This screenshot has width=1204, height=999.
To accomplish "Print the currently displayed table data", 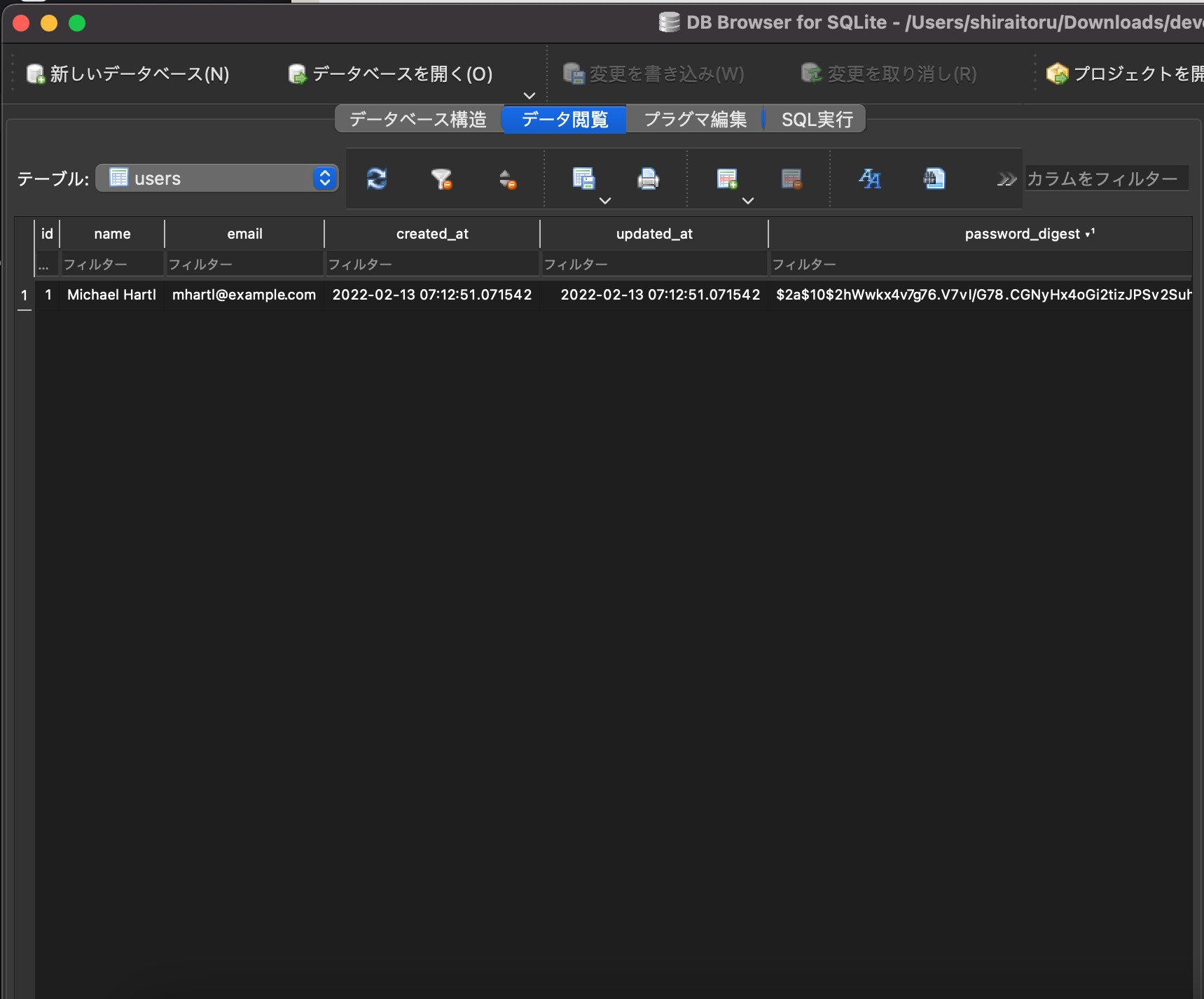I will [648, 179].
